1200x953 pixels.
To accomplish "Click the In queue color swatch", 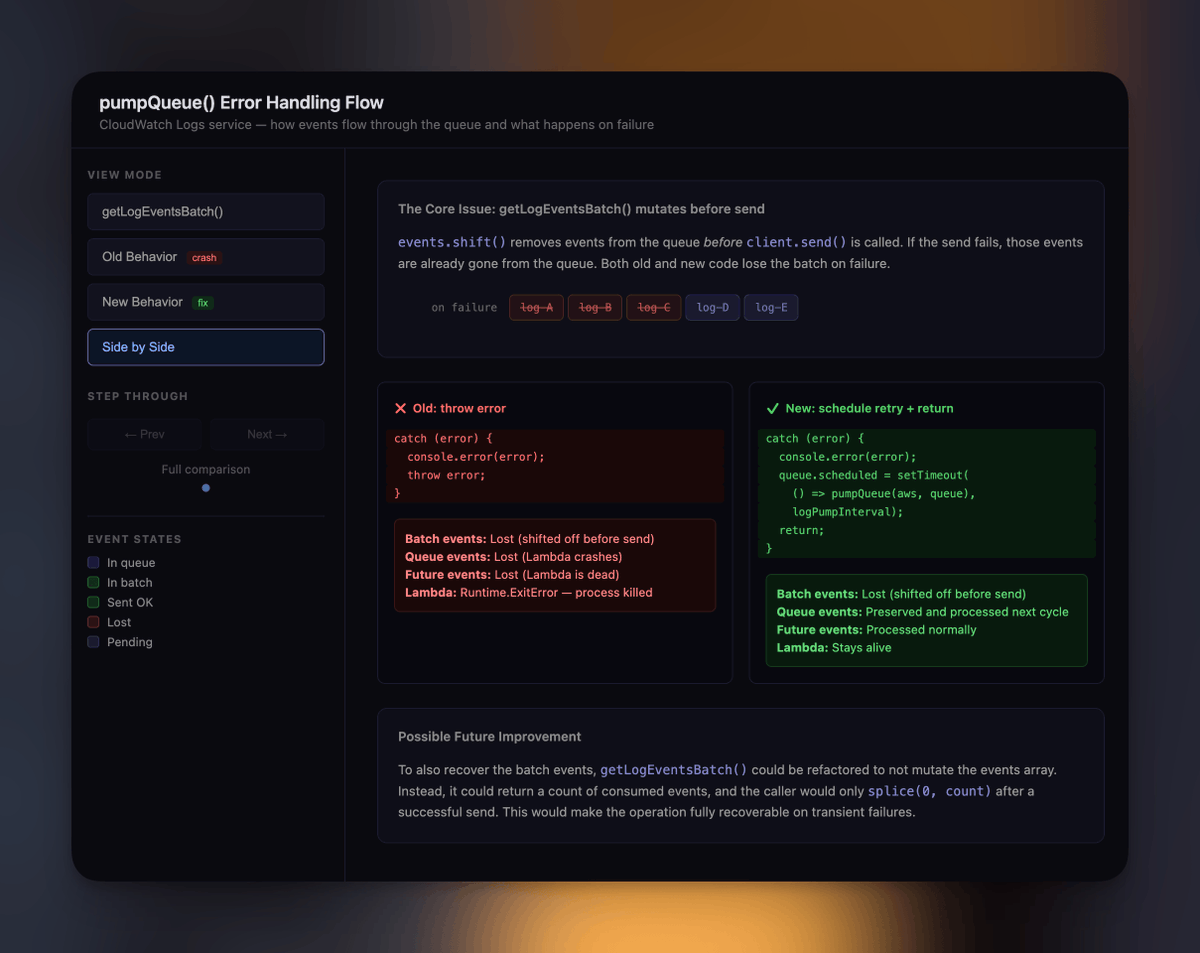I will tap(93, 563).
